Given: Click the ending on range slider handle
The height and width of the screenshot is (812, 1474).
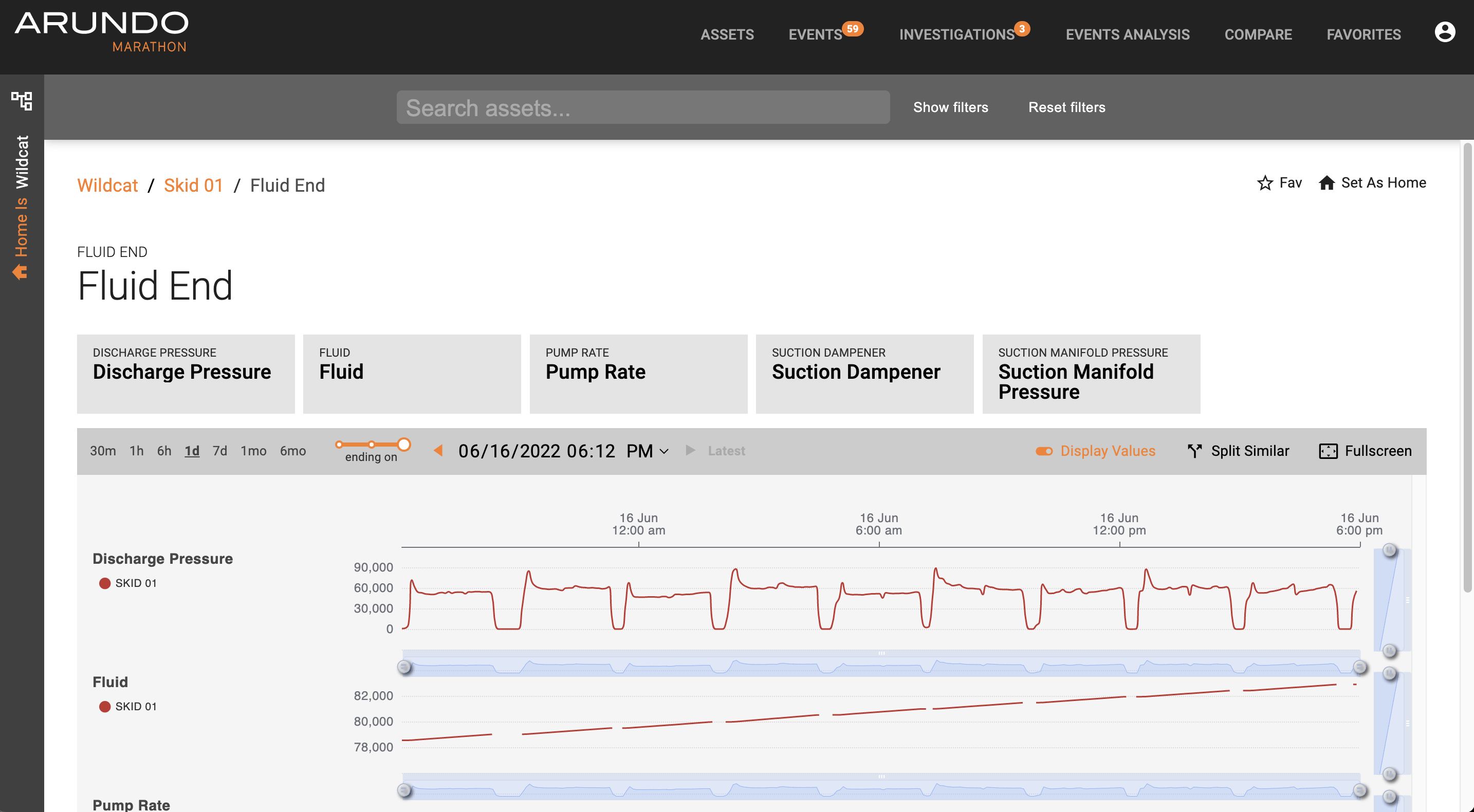Looking at the screenshot, I should click(x=404, y=445).
